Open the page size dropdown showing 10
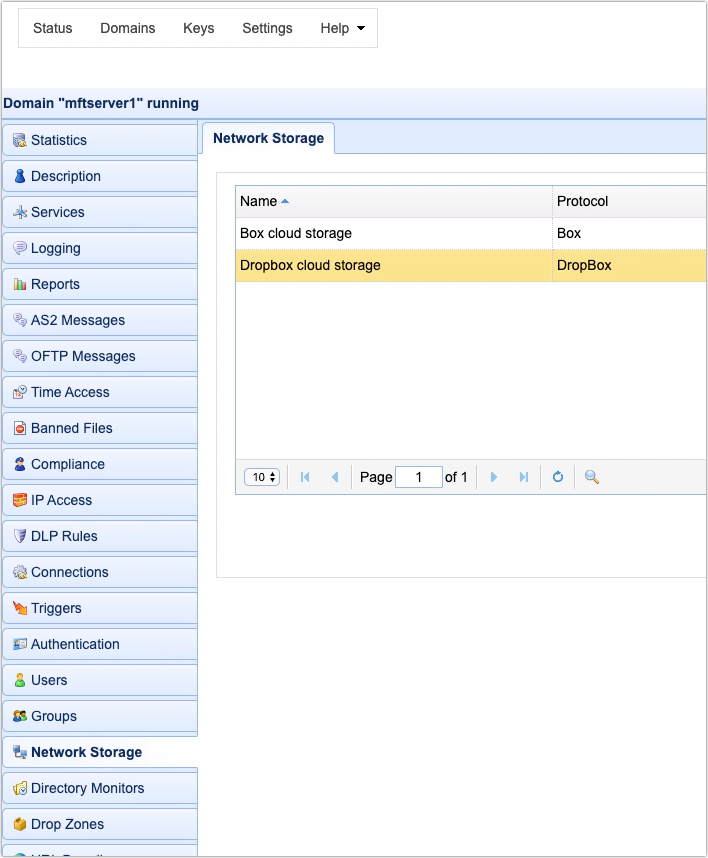Image resolution: width=708 pixels, height=858 pixels. pos(261,477)
